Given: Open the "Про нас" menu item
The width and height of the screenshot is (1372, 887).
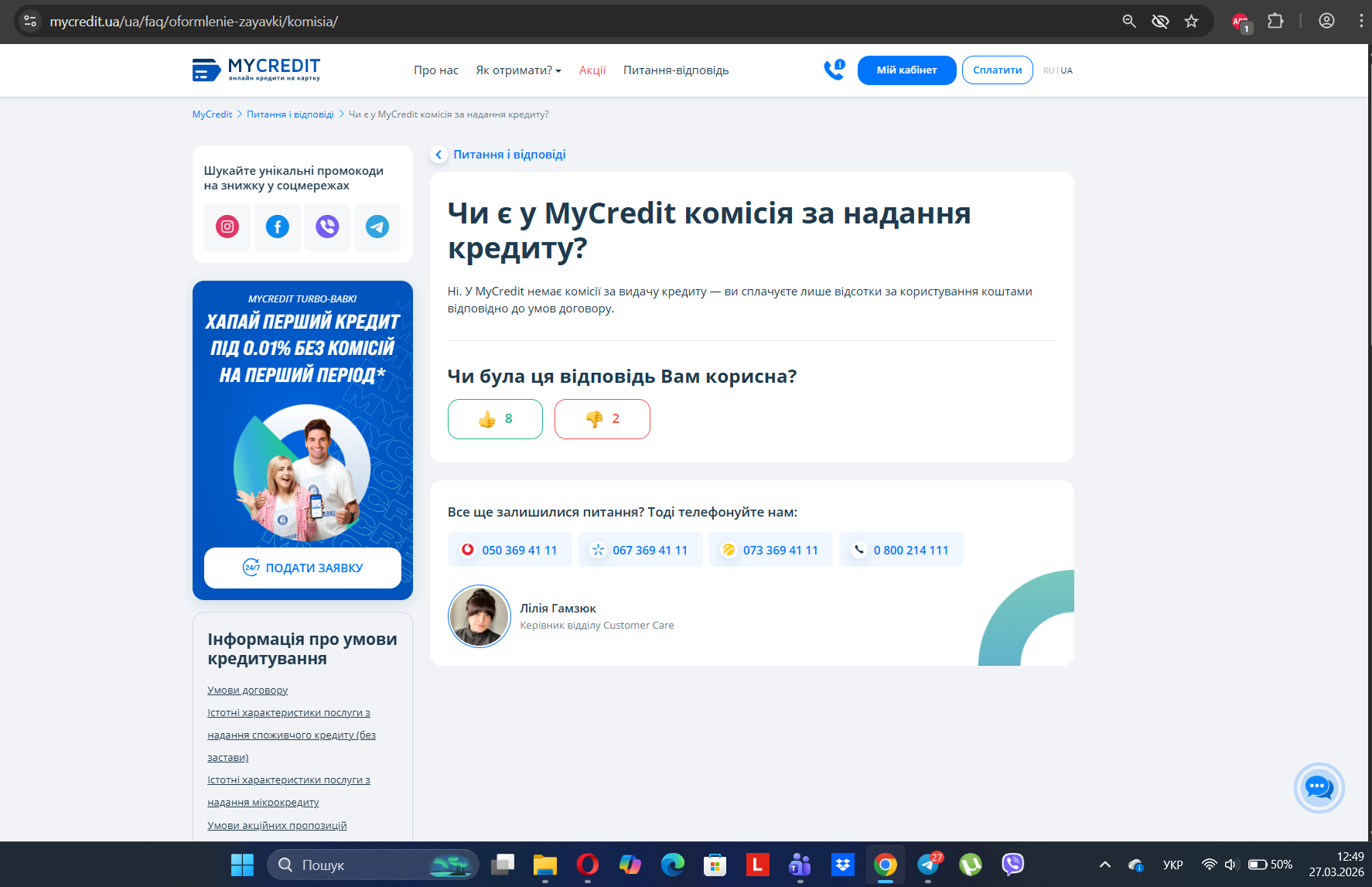Looking at the screenshot, I should pos(436,70).
